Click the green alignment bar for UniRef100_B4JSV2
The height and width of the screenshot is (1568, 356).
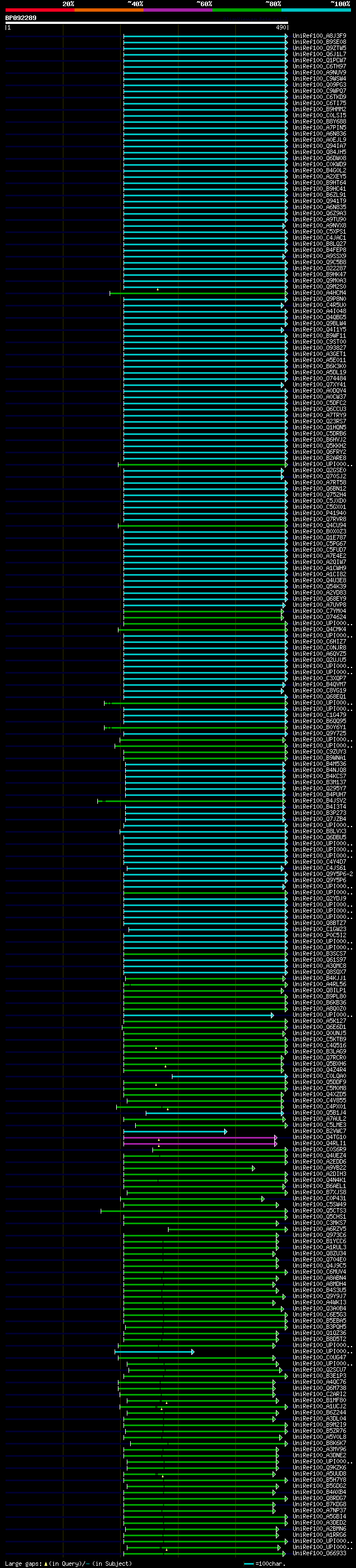pyautogui.click(x=191, y=801)
